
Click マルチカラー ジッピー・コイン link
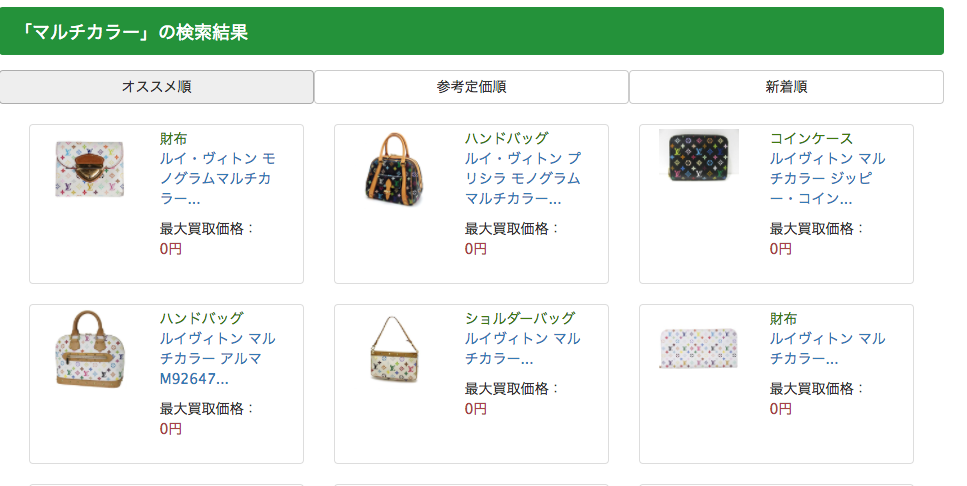(827, 178)
